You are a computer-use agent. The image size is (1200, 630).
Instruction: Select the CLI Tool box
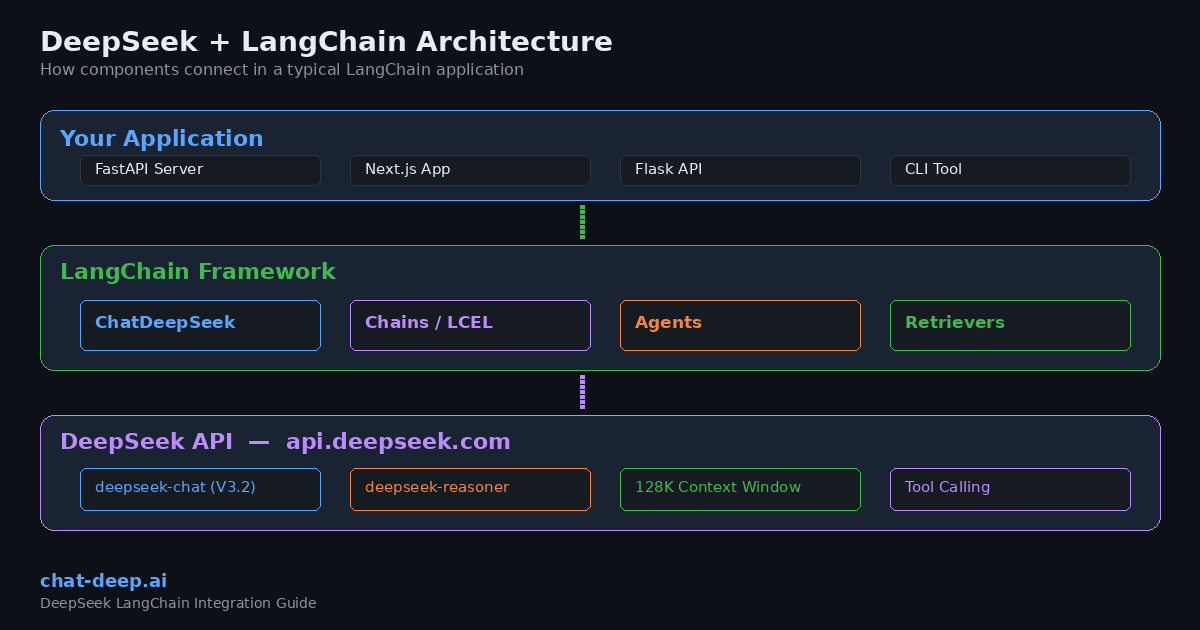click(x=1010, y=170)
